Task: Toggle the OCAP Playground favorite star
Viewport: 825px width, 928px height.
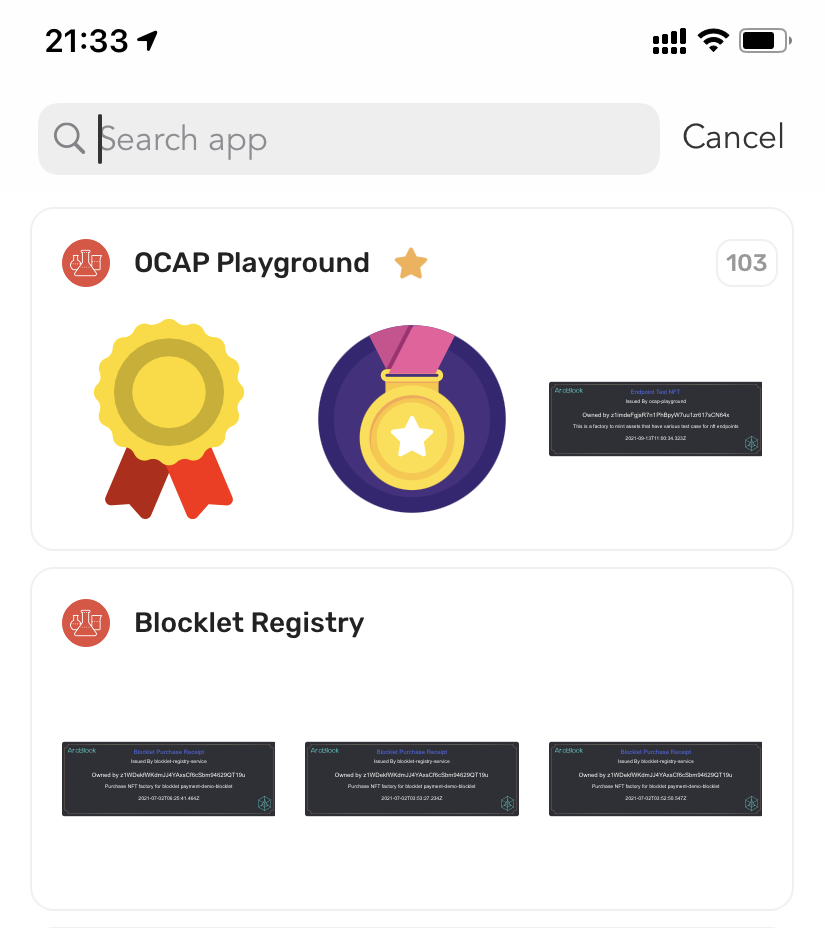Action: pos(410,264)
